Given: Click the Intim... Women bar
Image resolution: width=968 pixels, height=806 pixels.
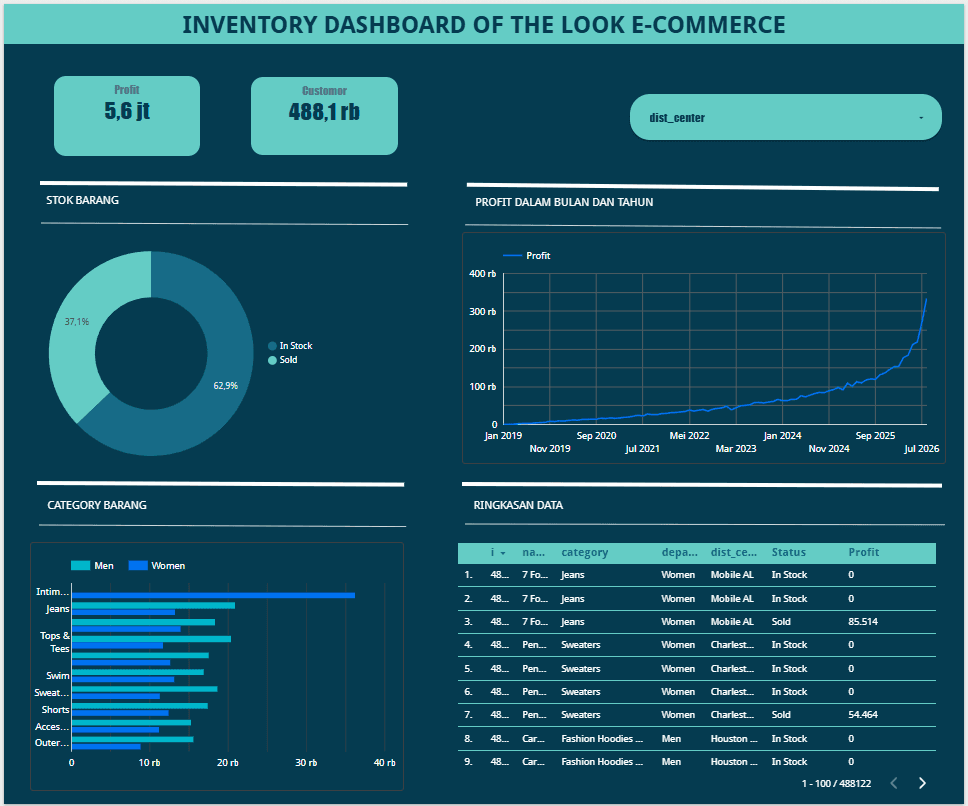Looking at the screenshot, I should [213, 596].
